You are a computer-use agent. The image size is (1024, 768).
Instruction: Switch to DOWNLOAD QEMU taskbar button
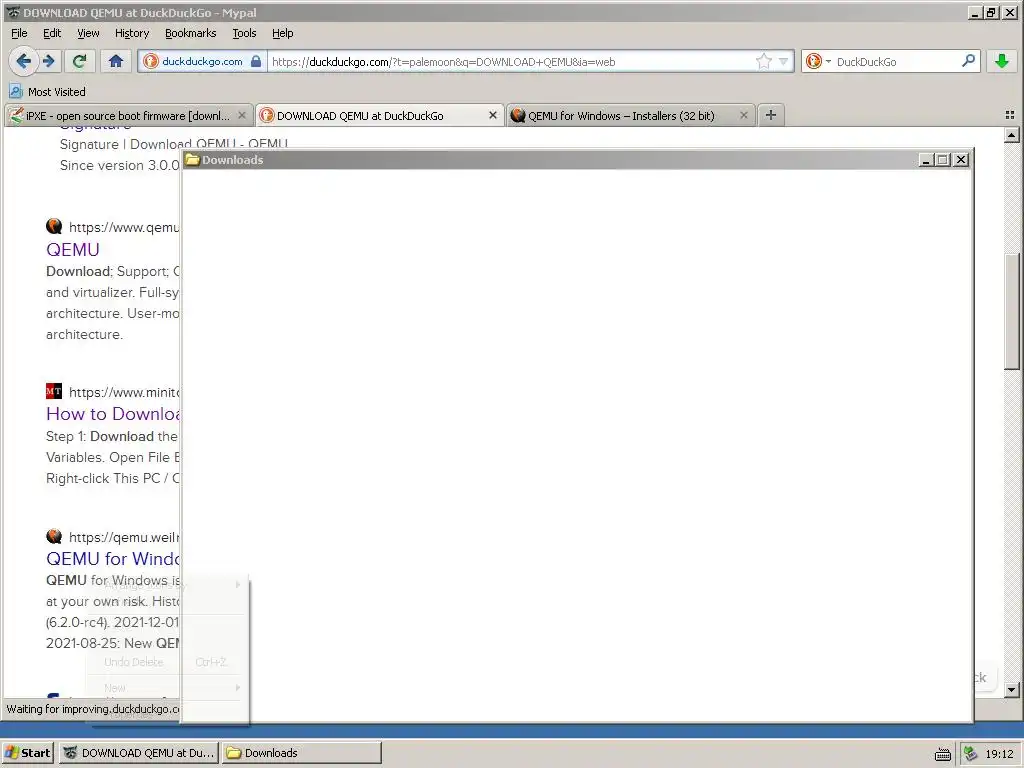click(139, 753)
